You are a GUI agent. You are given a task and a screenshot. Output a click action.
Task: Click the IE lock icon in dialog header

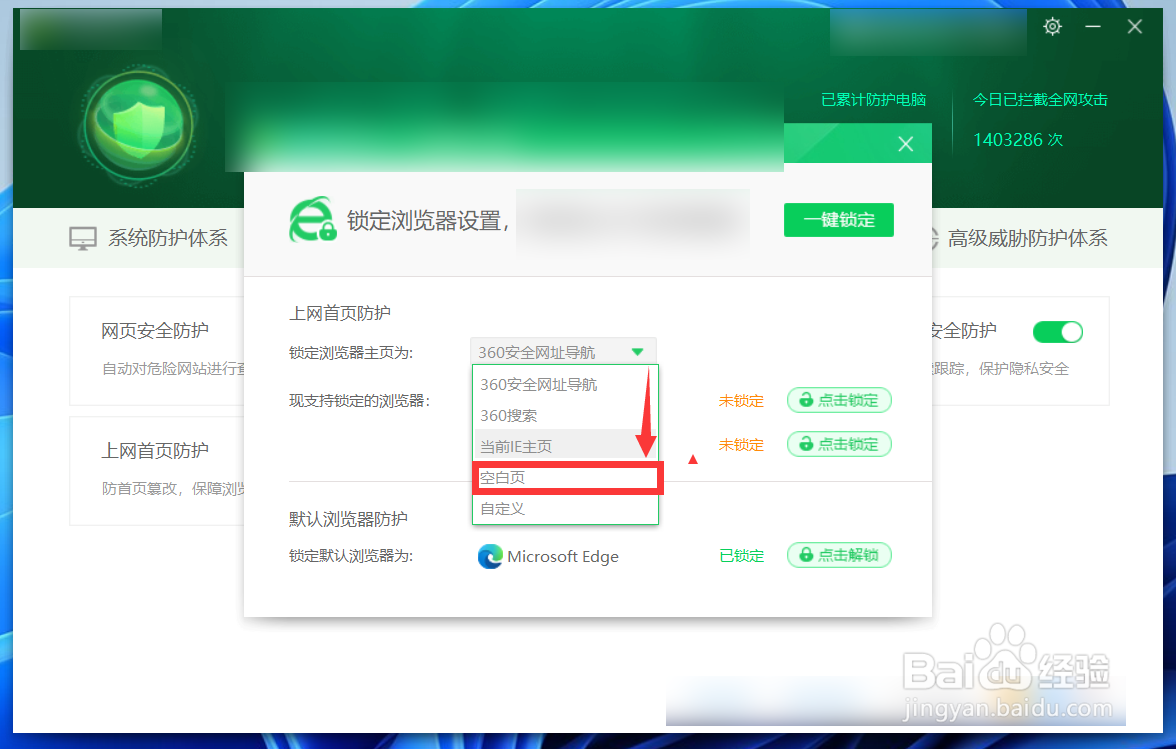(313, 220)
